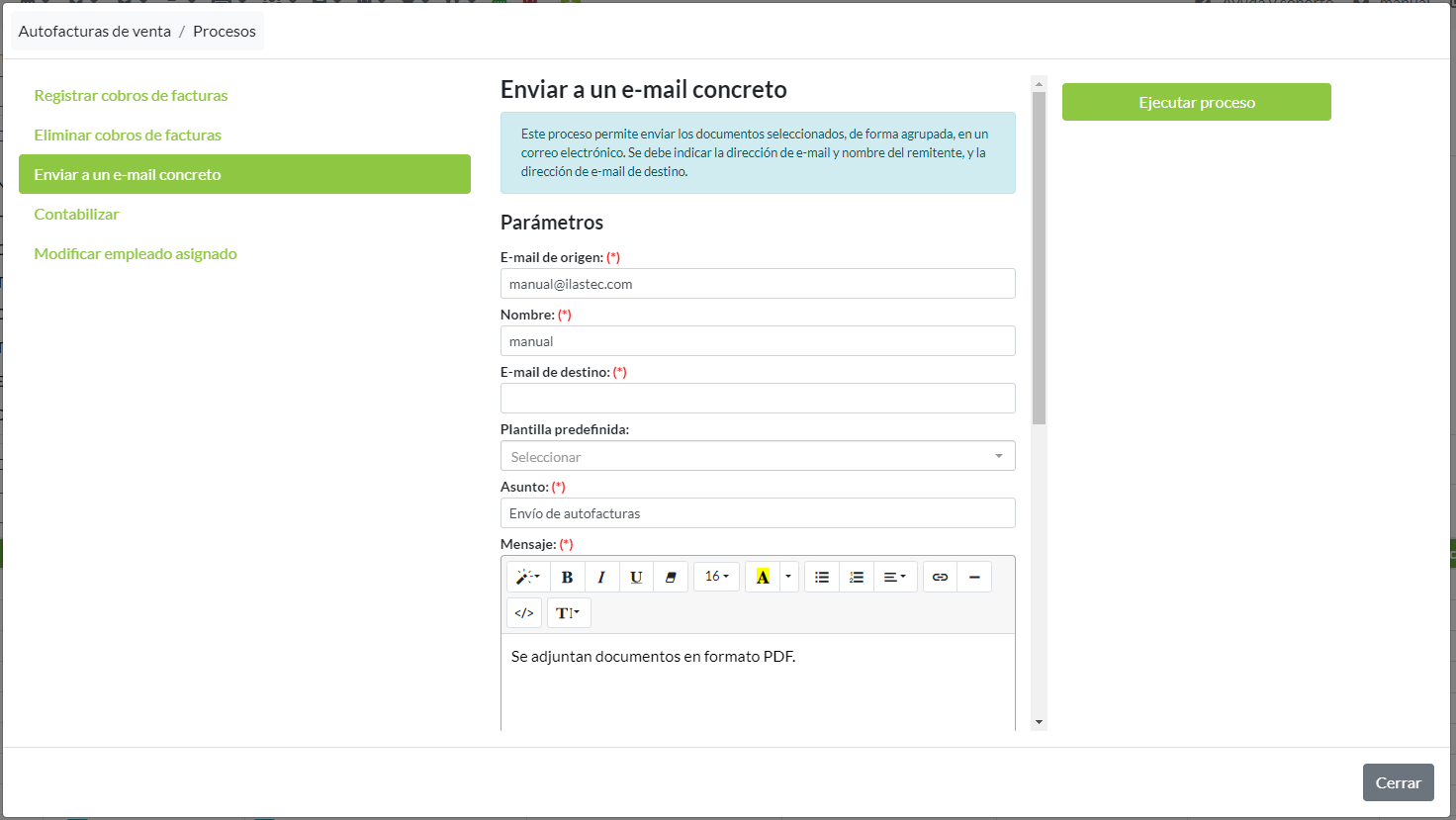Focus the E-mail de destino field

tap(757, 399)
